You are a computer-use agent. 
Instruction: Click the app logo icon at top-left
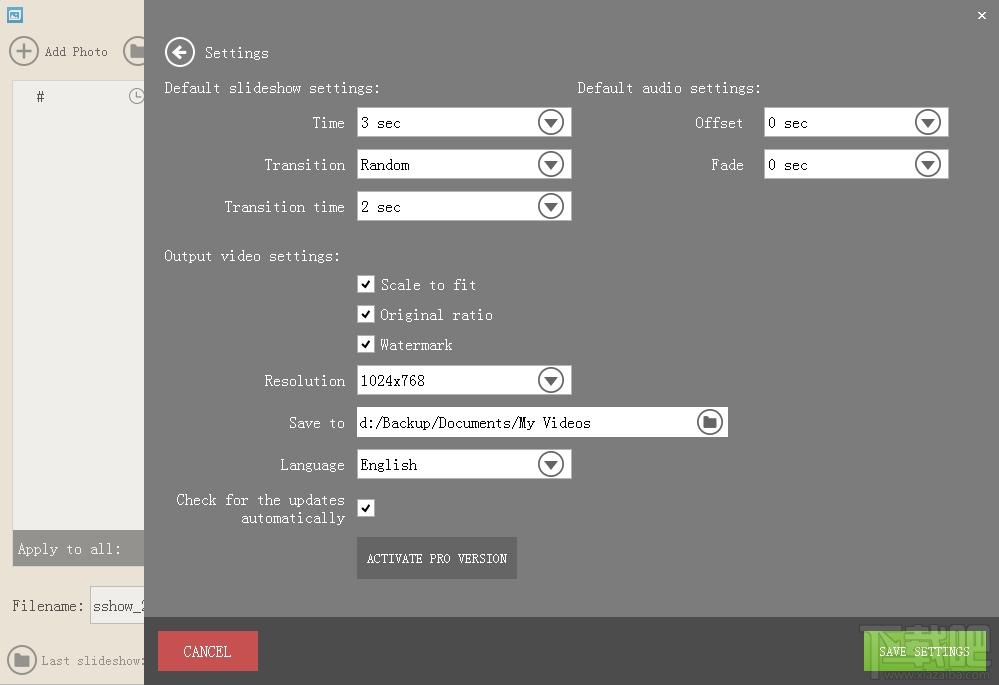click(15, 15)
